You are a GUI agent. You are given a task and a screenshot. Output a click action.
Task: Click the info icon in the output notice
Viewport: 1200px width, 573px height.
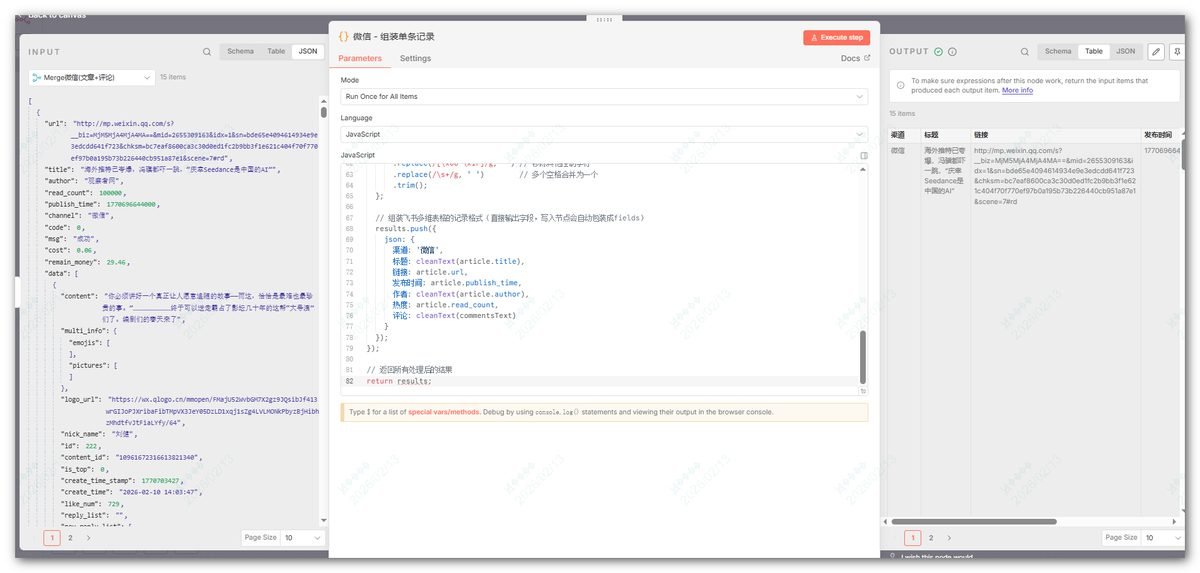901,85
